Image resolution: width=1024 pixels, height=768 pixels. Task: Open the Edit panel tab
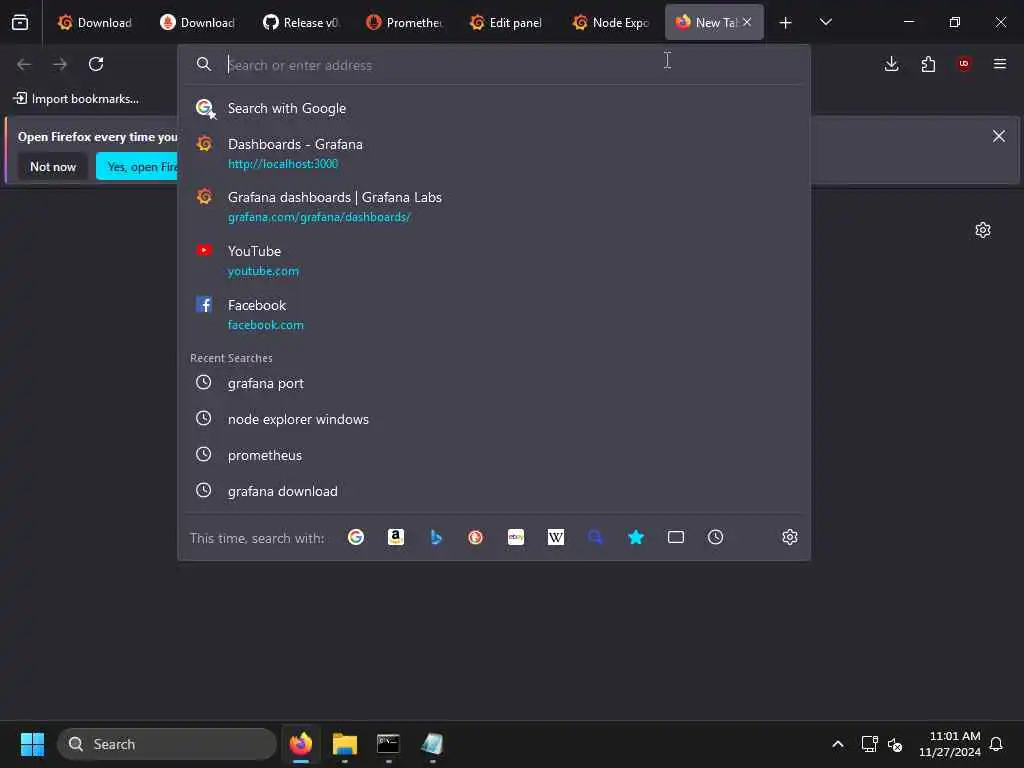coord(507,22)
